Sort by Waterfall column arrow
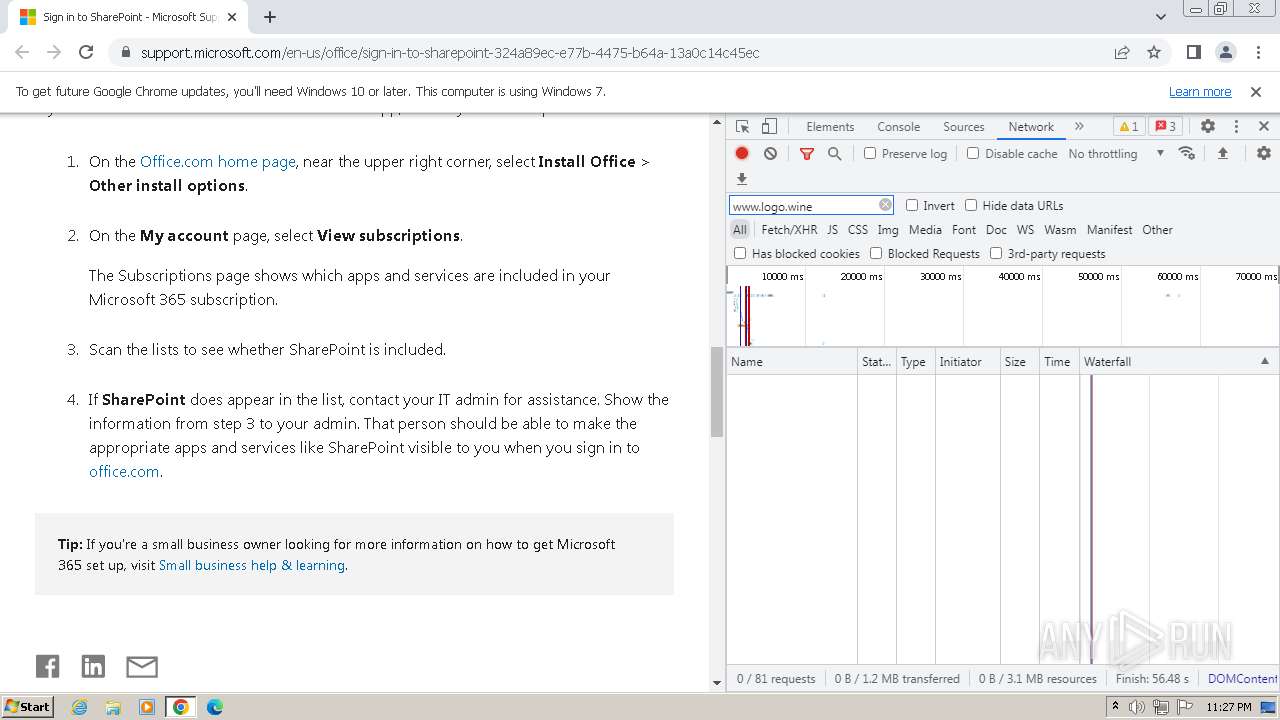 tap(1264, 361)
